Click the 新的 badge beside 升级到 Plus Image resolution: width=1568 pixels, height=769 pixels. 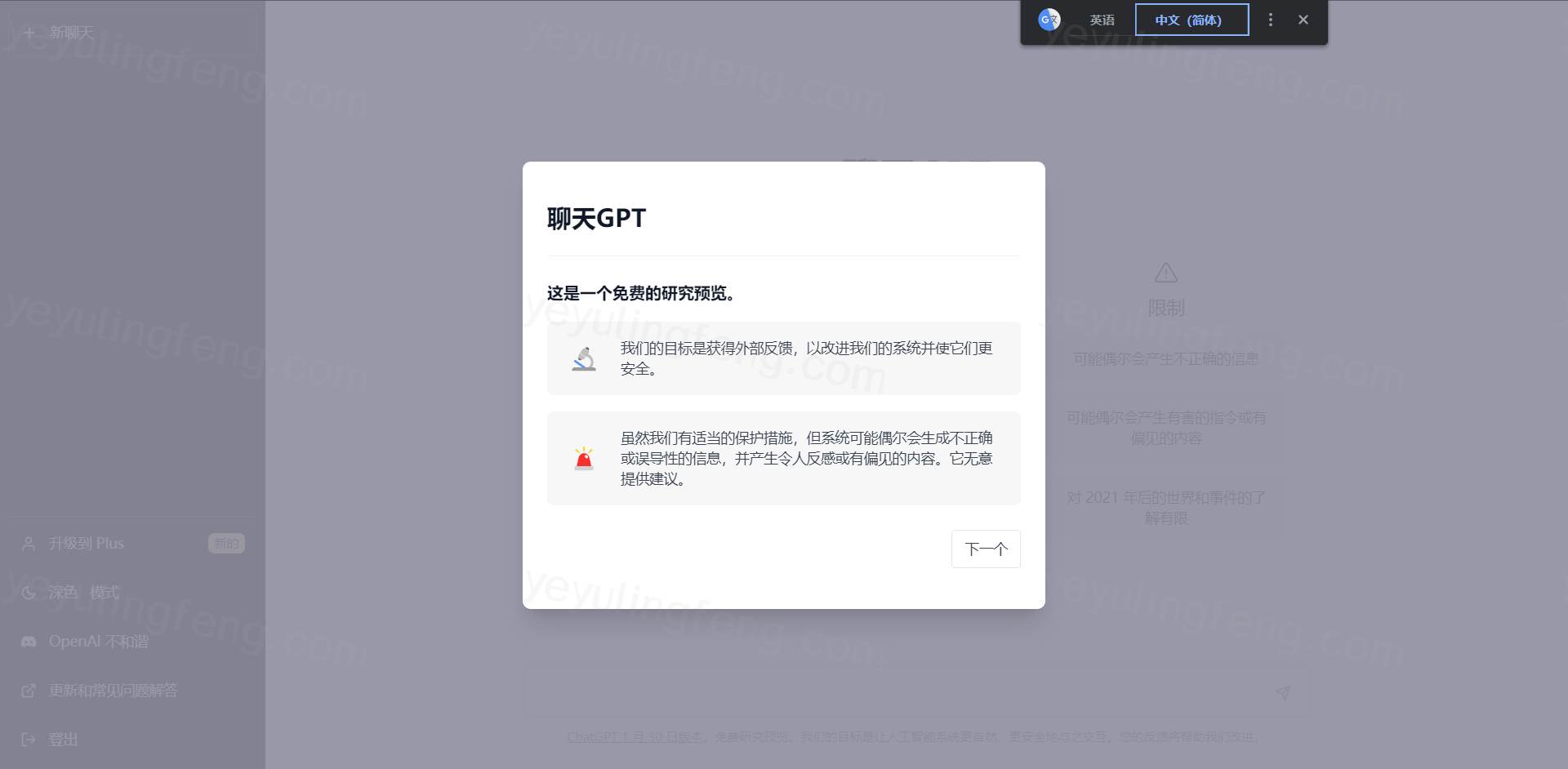coord(226,544)
